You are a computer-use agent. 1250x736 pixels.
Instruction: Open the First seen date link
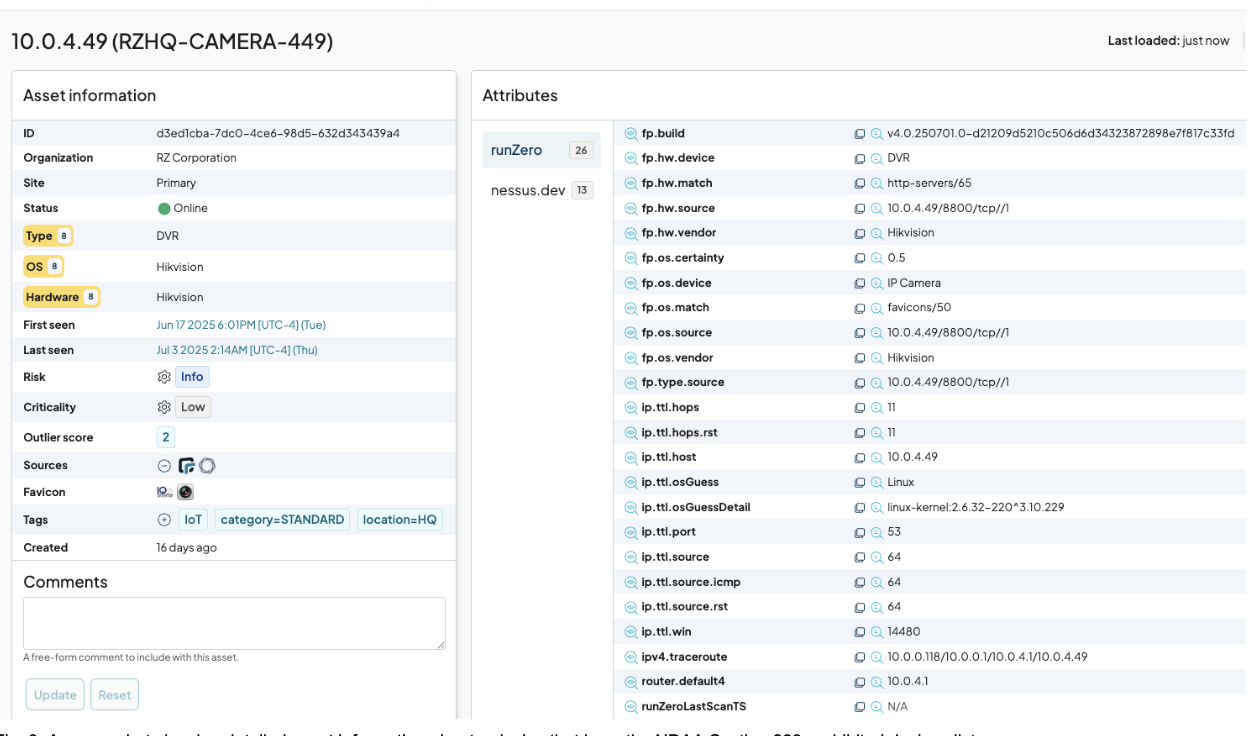(240, 325)
